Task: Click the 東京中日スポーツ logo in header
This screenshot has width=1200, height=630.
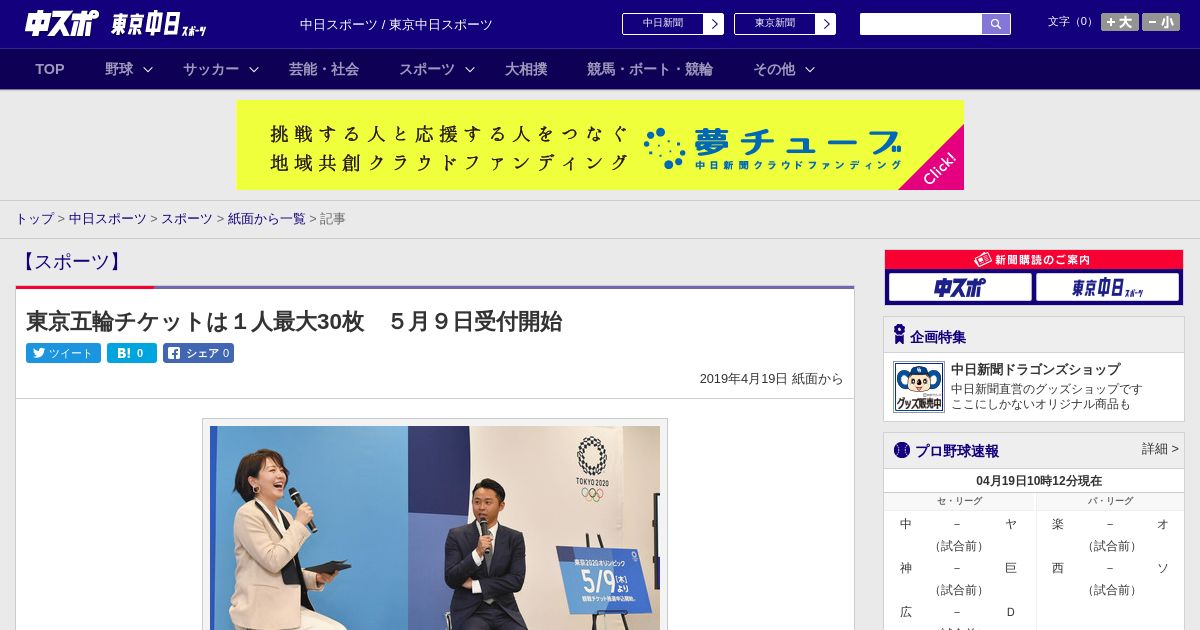Action: pos(159,24)
